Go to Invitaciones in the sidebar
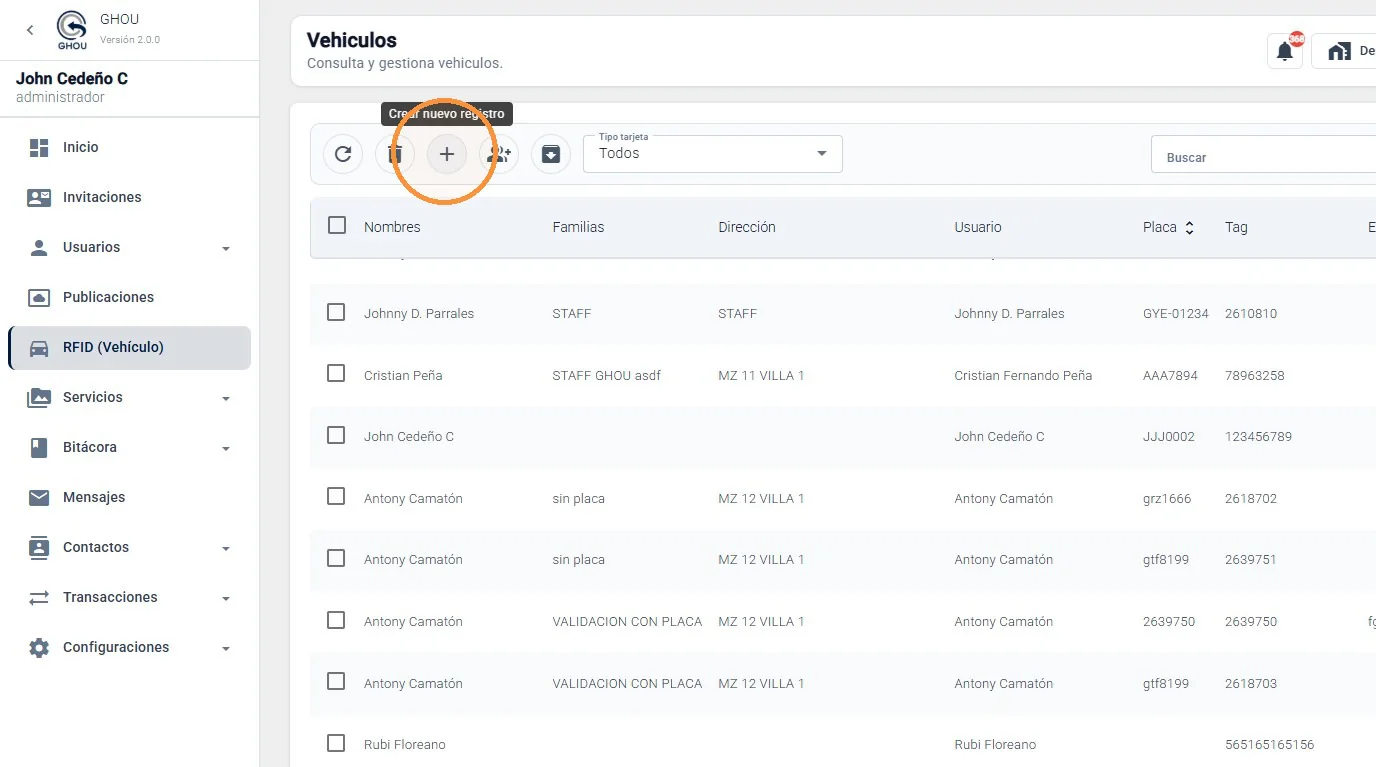Viewport: 1376px width, 767px height. (129, 197)
